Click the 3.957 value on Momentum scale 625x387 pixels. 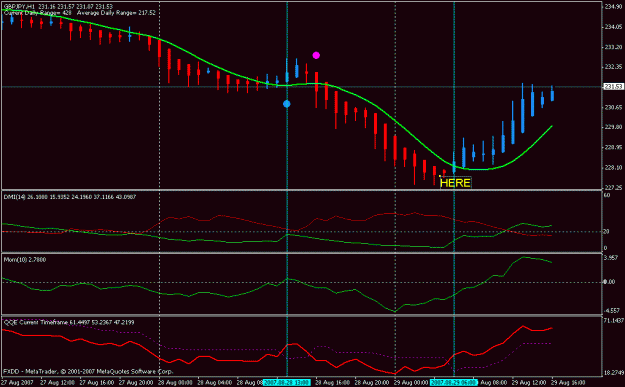pos(611,258)
